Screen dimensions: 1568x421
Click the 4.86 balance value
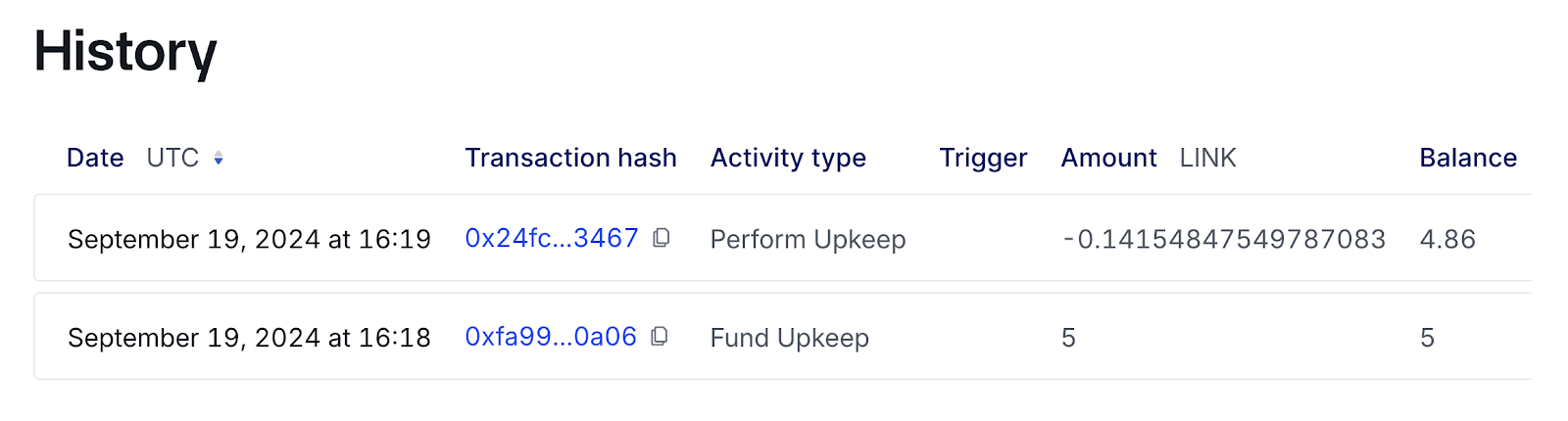[x=1447, y=239]
